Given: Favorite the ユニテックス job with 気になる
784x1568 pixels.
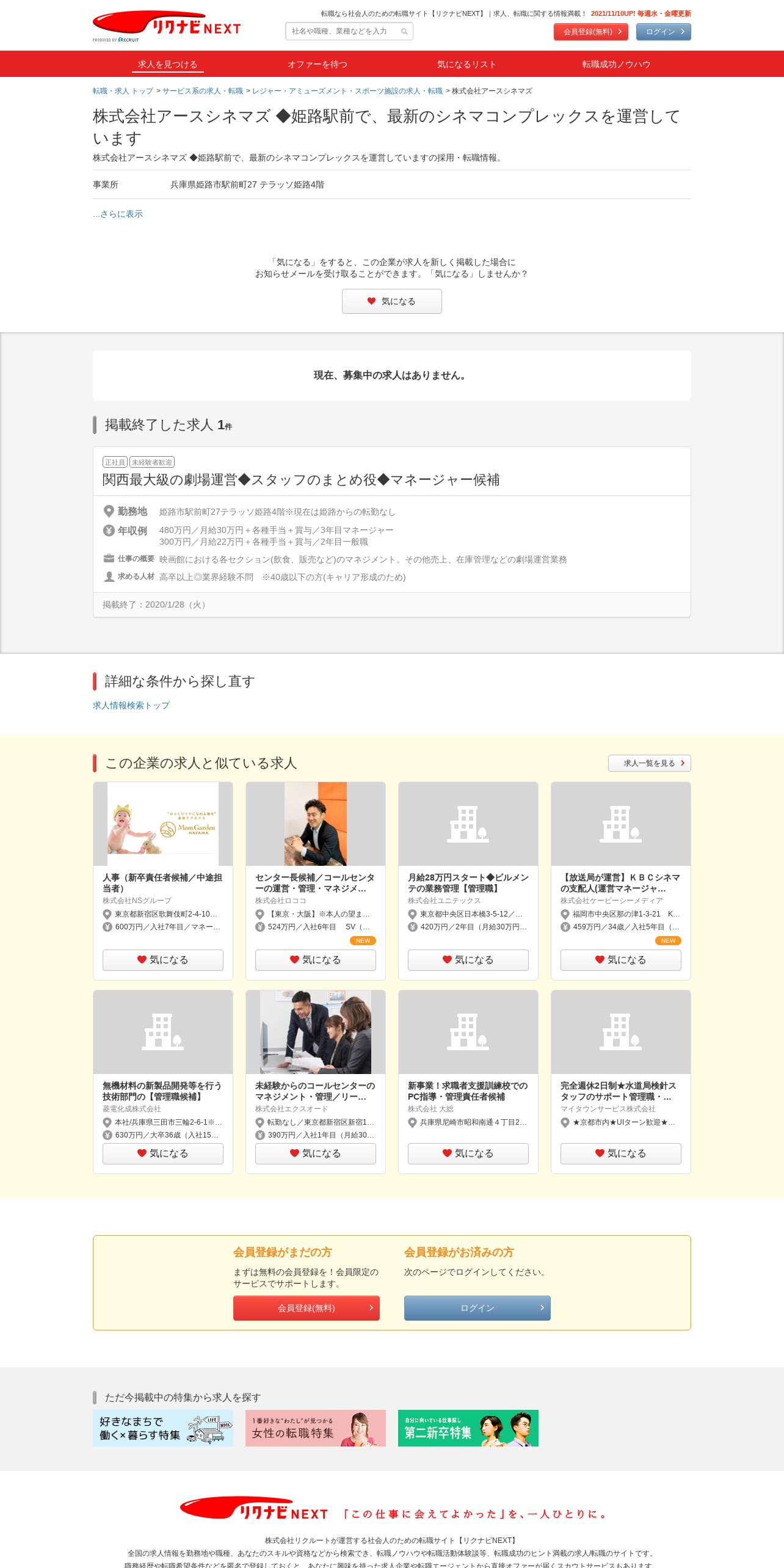Looking at the screenshot, I should tap(468, 960).
